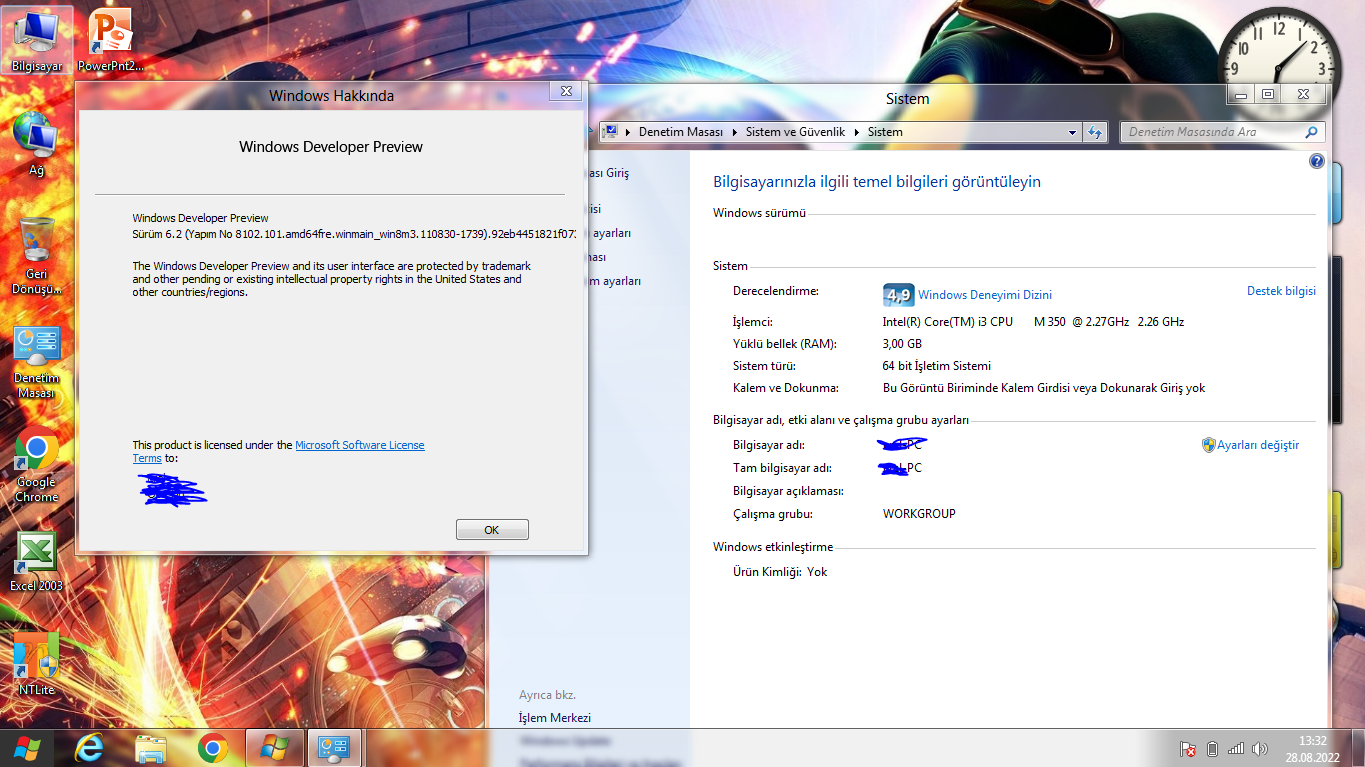Click the show desktop button on taskbar
The width and height of the screenshot is (1365, 767).
[x=1358, y=748]
